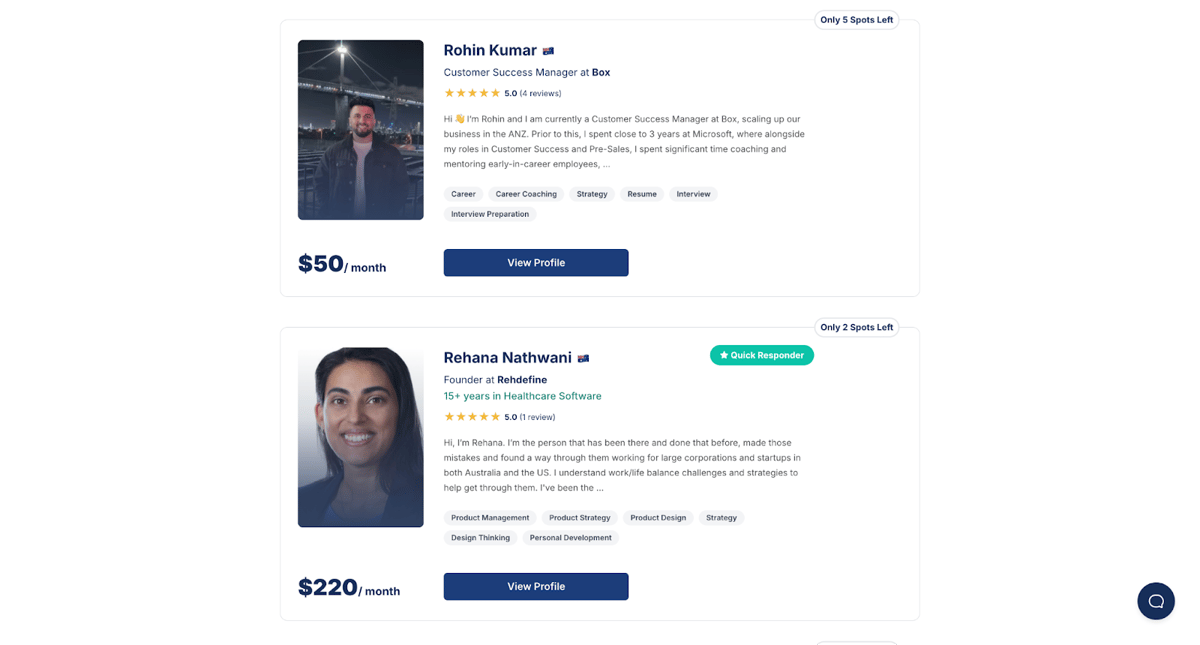Click the Australian flag next to Rohin Kumar
The image size is (1200, 645).
549,49
